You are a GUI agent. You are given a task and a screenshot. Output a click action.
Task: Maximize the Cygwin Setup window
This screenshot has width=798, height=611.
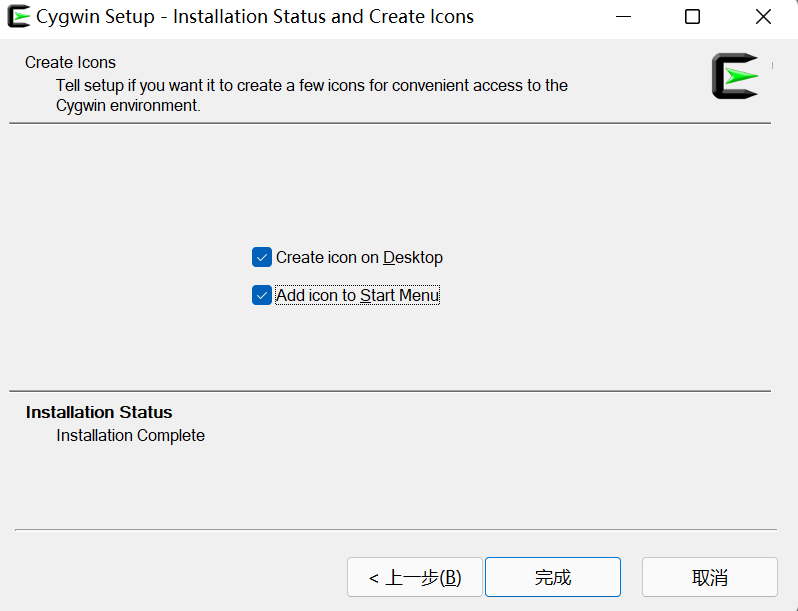[692, 17]
